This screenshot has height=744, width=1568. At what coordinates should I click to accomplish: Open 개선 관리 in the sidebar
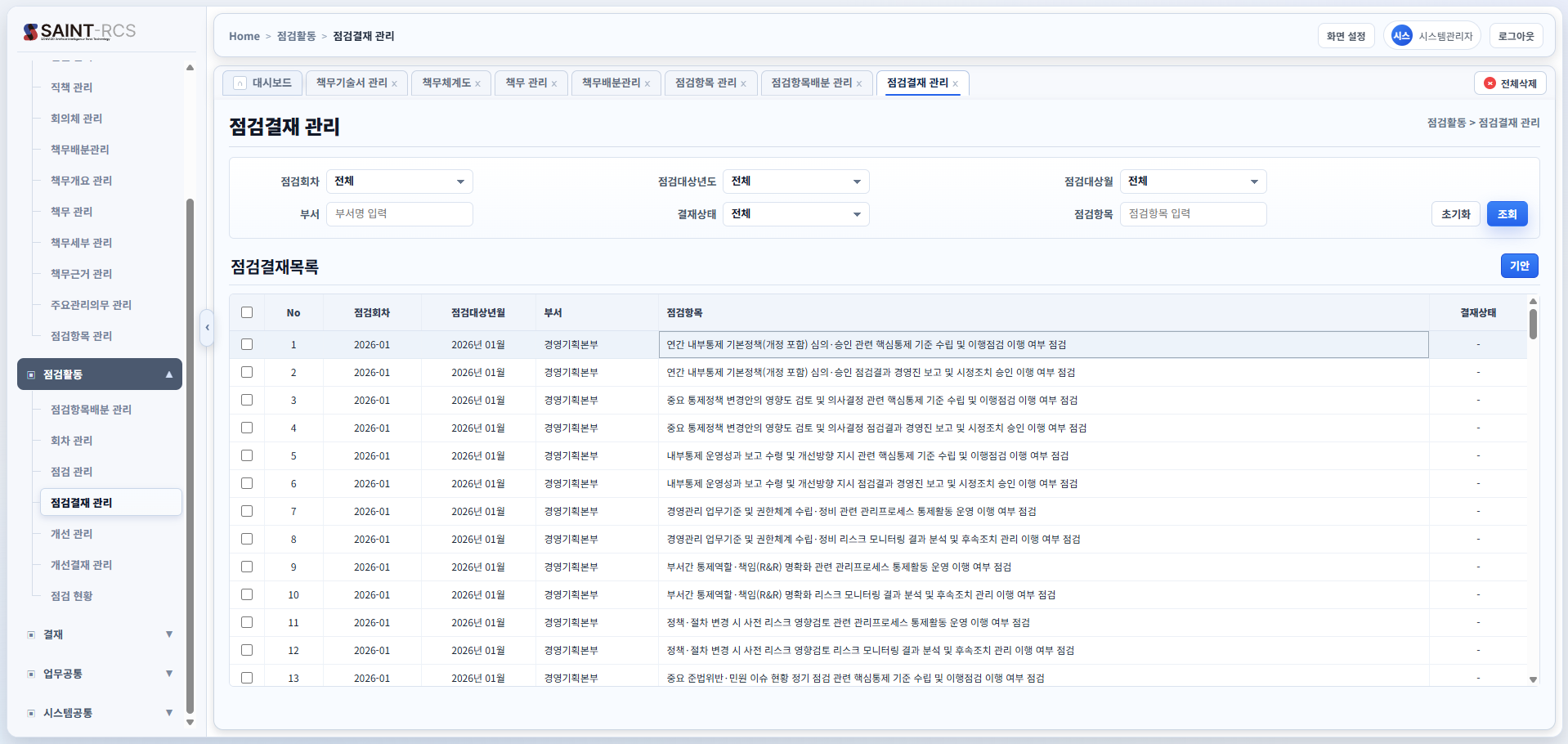72,534
